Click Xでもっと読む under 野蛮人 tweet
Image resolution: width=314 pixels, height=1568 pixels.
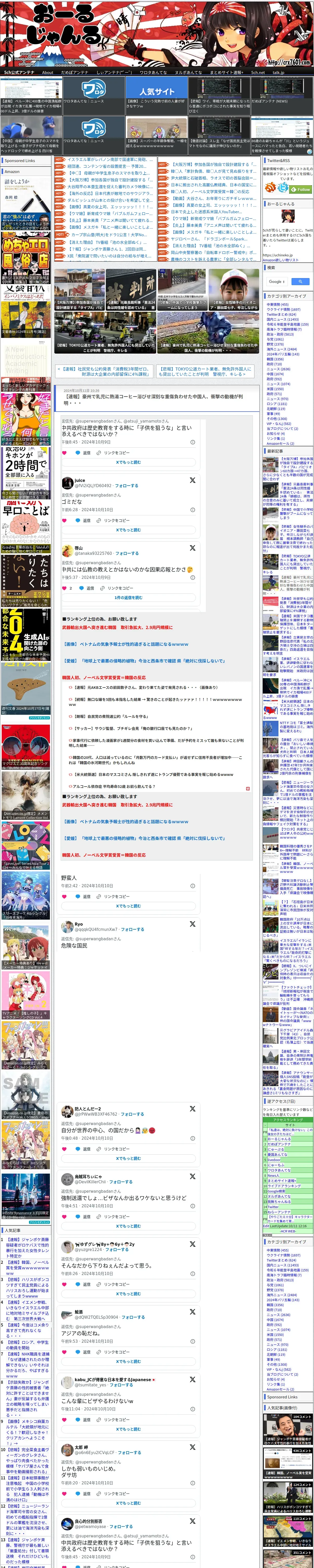129,906
